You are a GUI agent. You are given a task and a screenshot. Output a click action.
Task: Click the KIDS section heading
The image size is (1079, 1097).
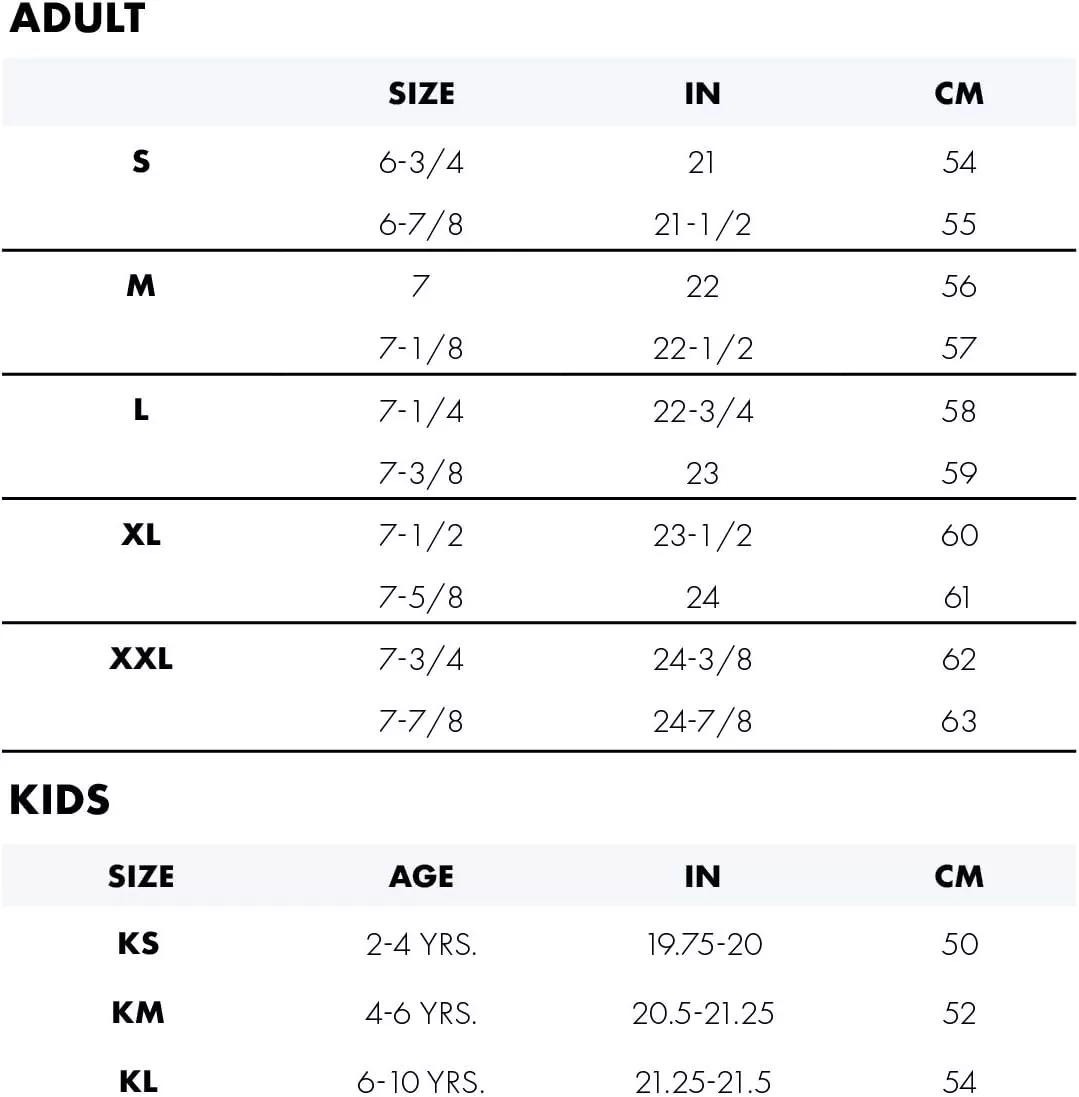[x=59, y=800]
